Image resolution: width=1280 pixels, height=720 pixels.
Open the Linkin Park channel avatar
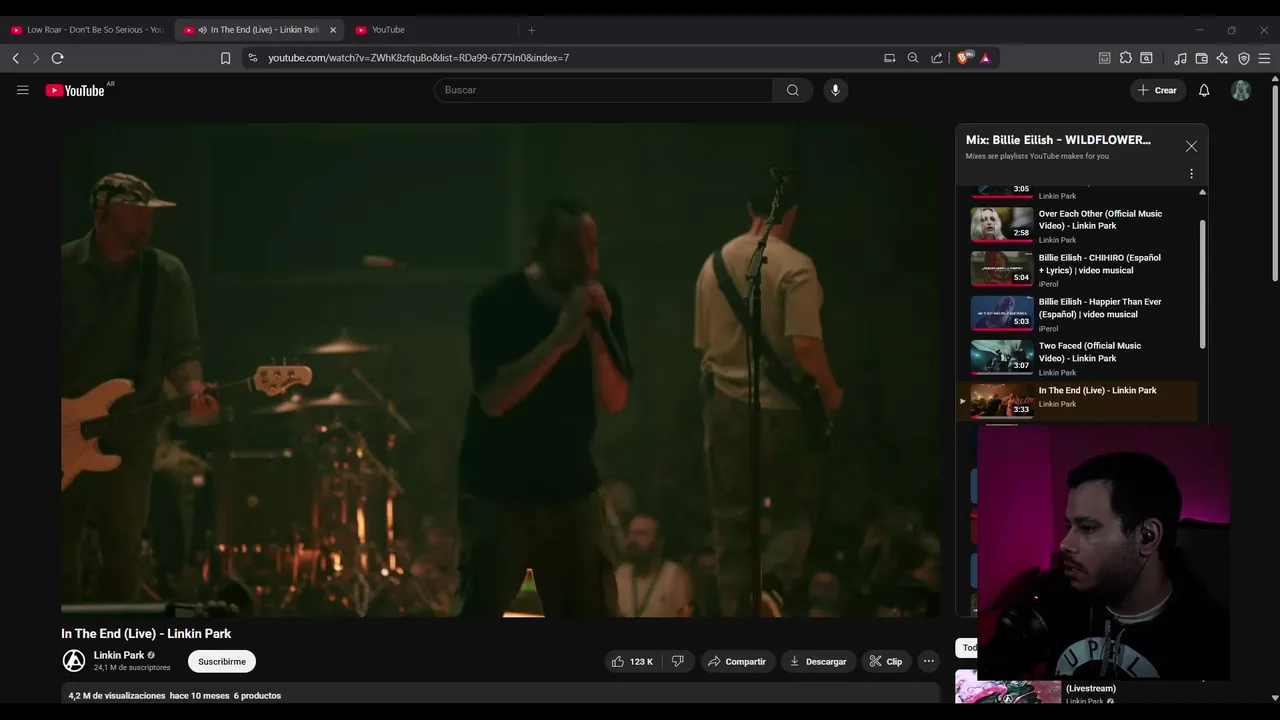coord(74,661)
